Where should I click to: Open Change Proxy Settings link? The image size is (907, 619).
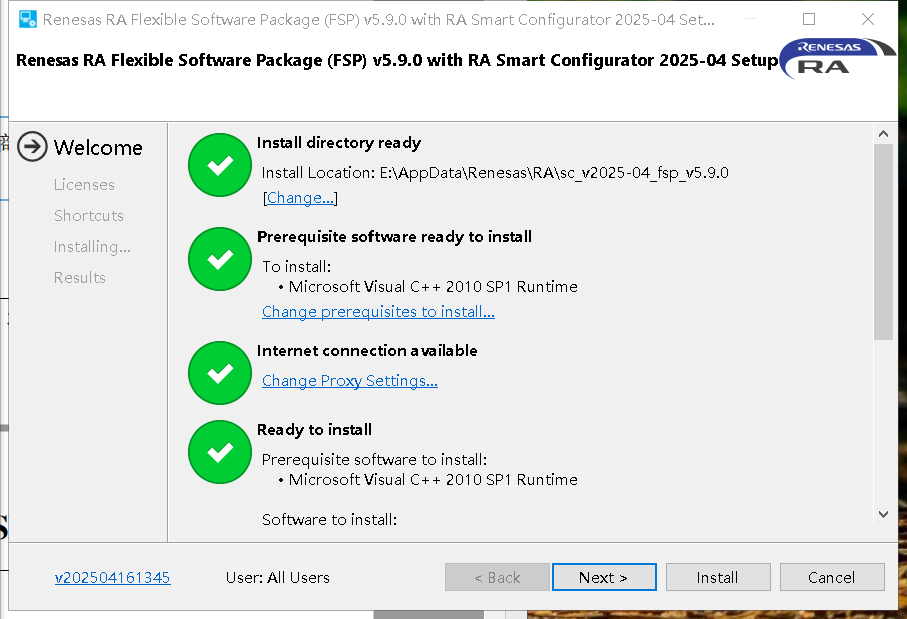(x=350, y=381)
